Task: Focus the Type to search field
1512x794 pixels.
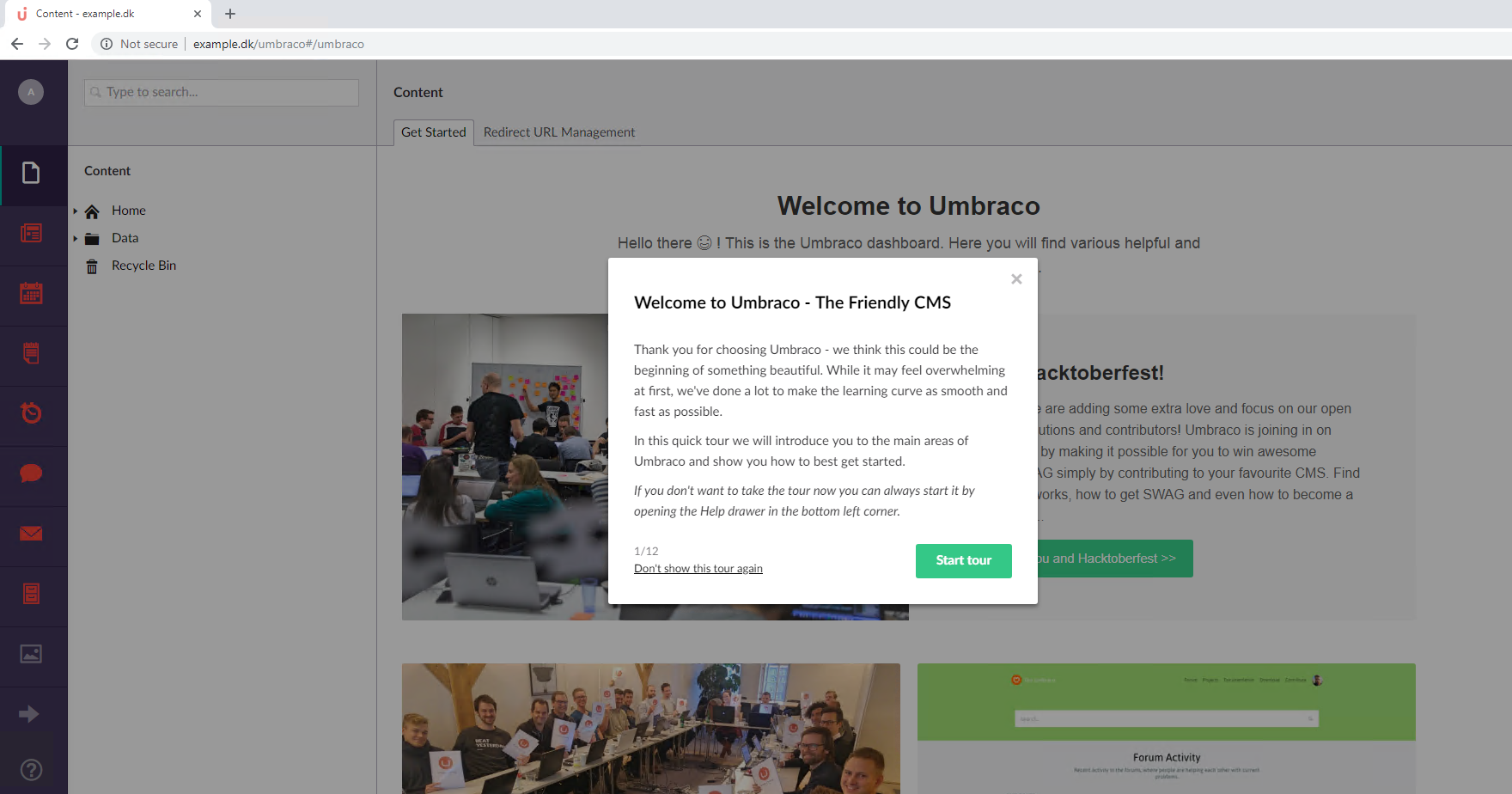Action: tap(222, 93)
